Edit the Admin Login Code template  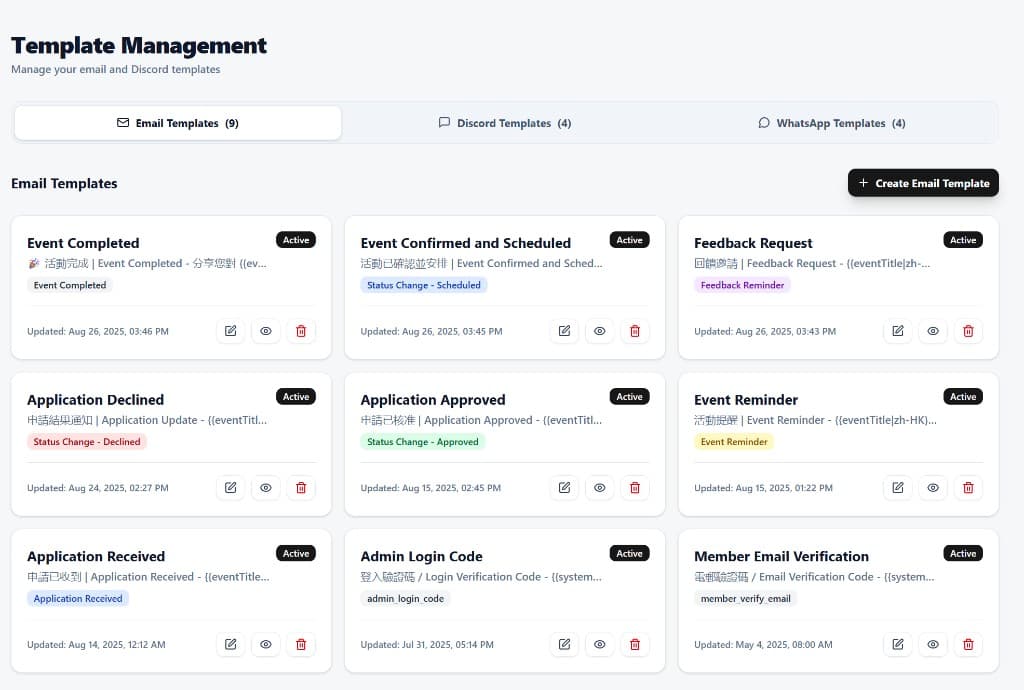564,644
